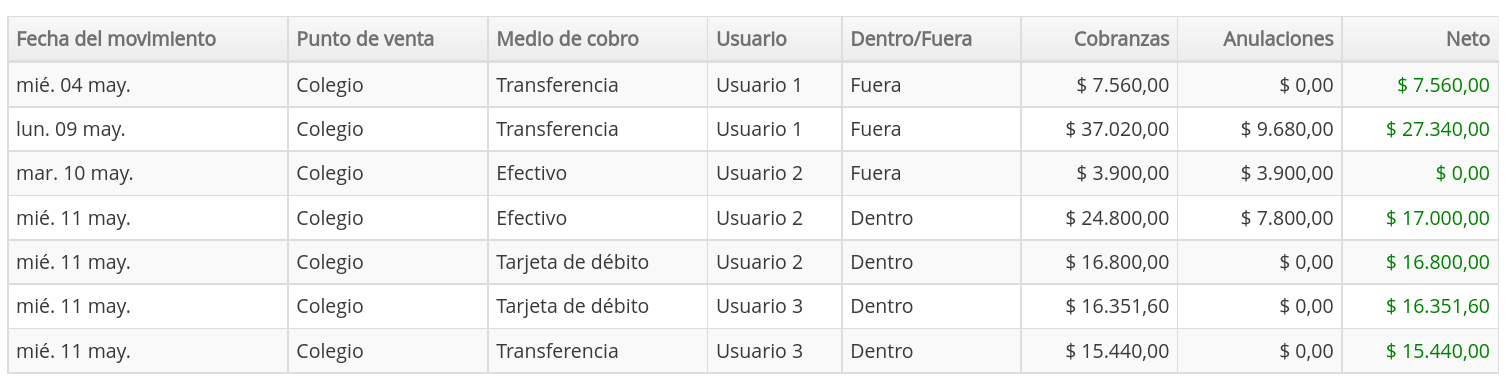Sort by Fecha del movimiento column header
Viewport: 1511px width, 389px height.
pyautogui.click(x=148, y=39)
